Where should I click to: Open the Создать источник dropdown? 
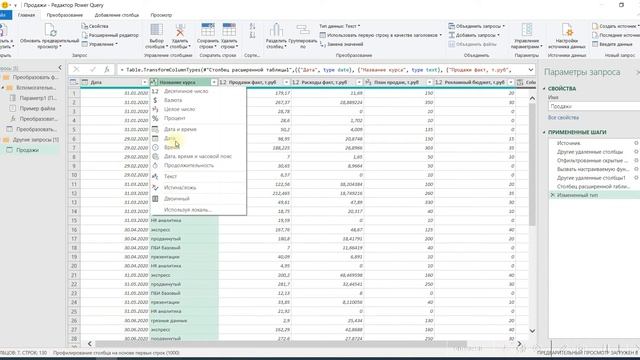(x=615, y=26)
